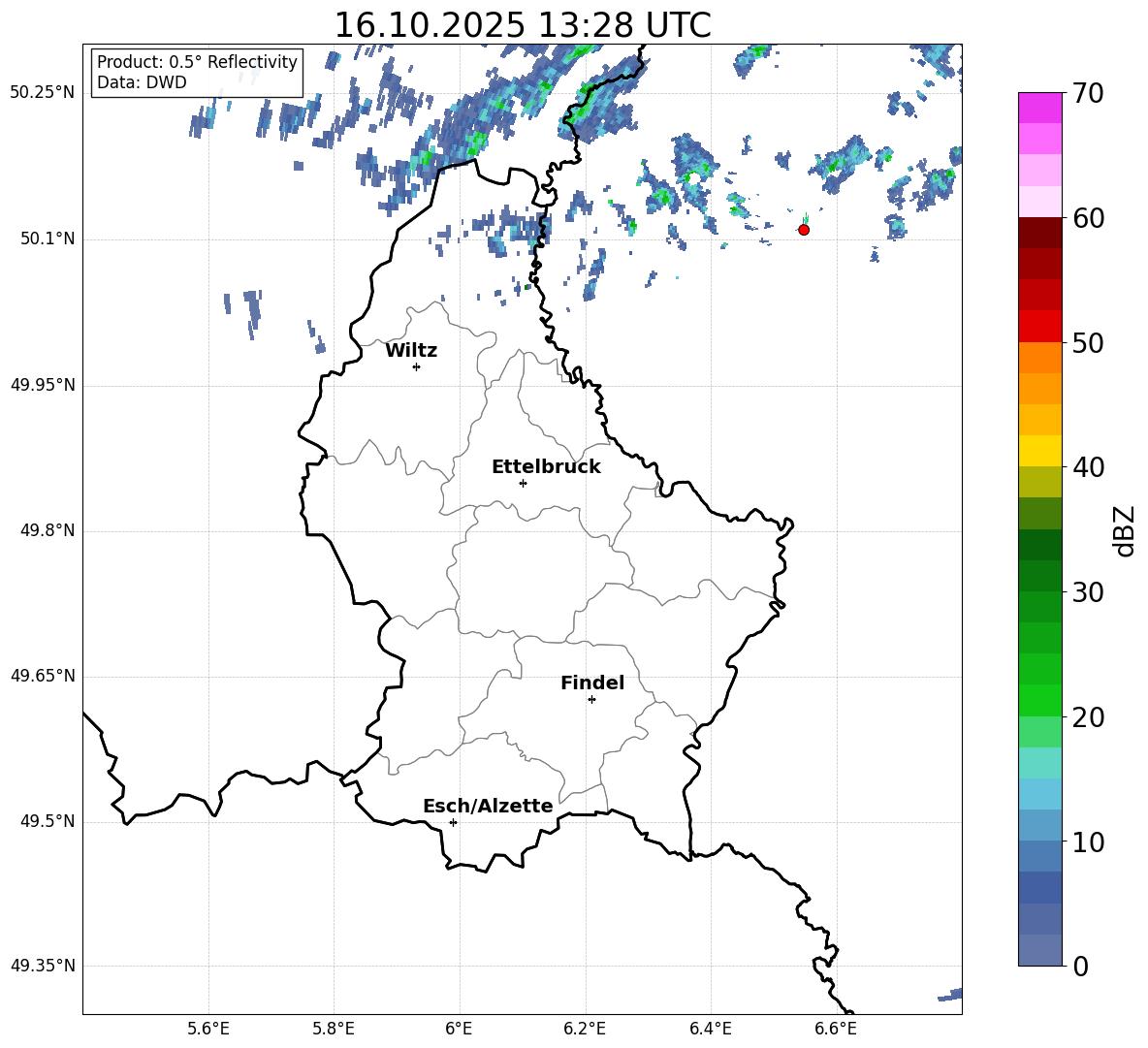1148x1048 pixels.
Task: Click the 50.25°N latitude label
Action: click(43, 93)
